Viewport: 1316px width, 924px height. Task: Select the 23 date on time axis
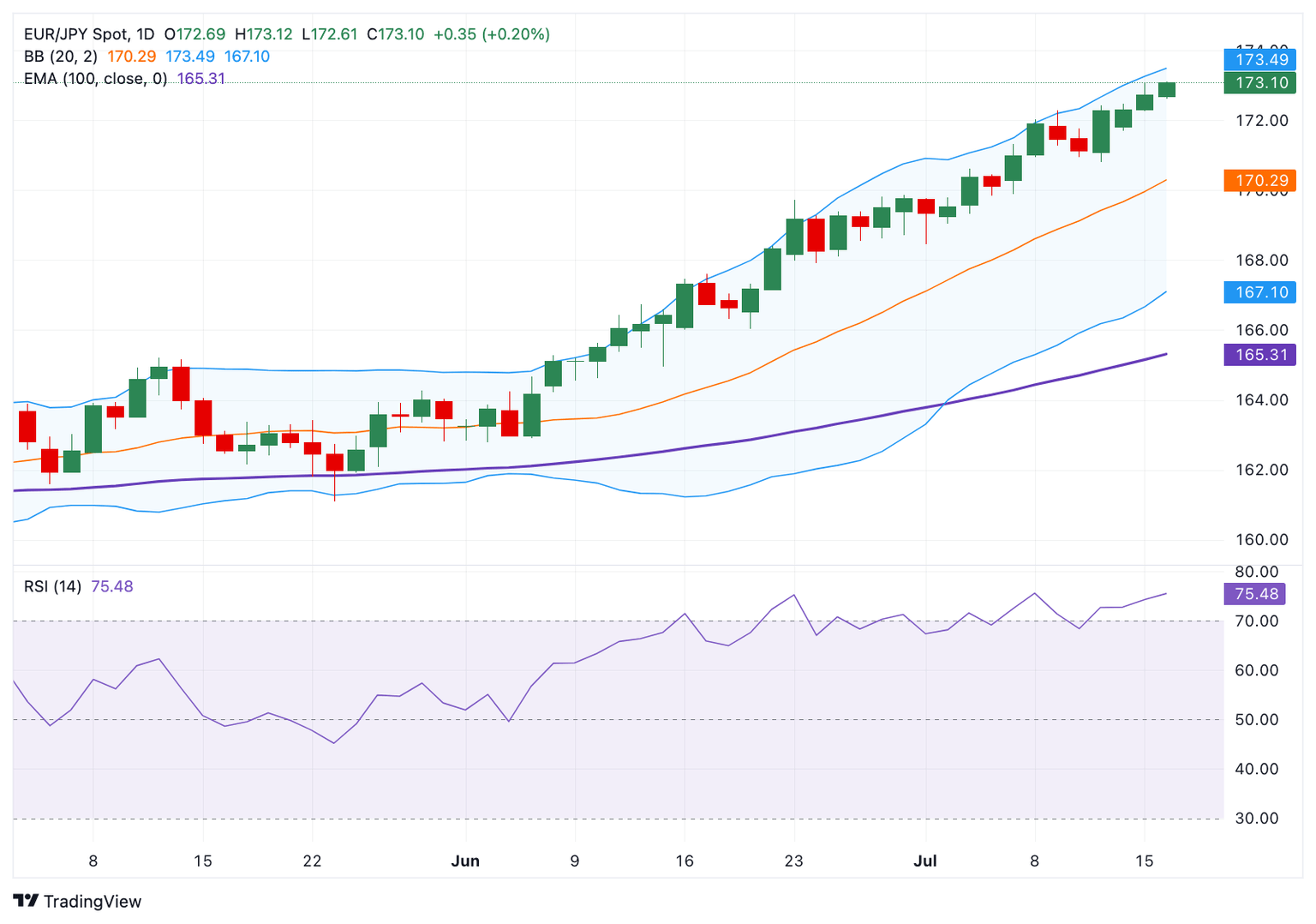tap(793, 861)
